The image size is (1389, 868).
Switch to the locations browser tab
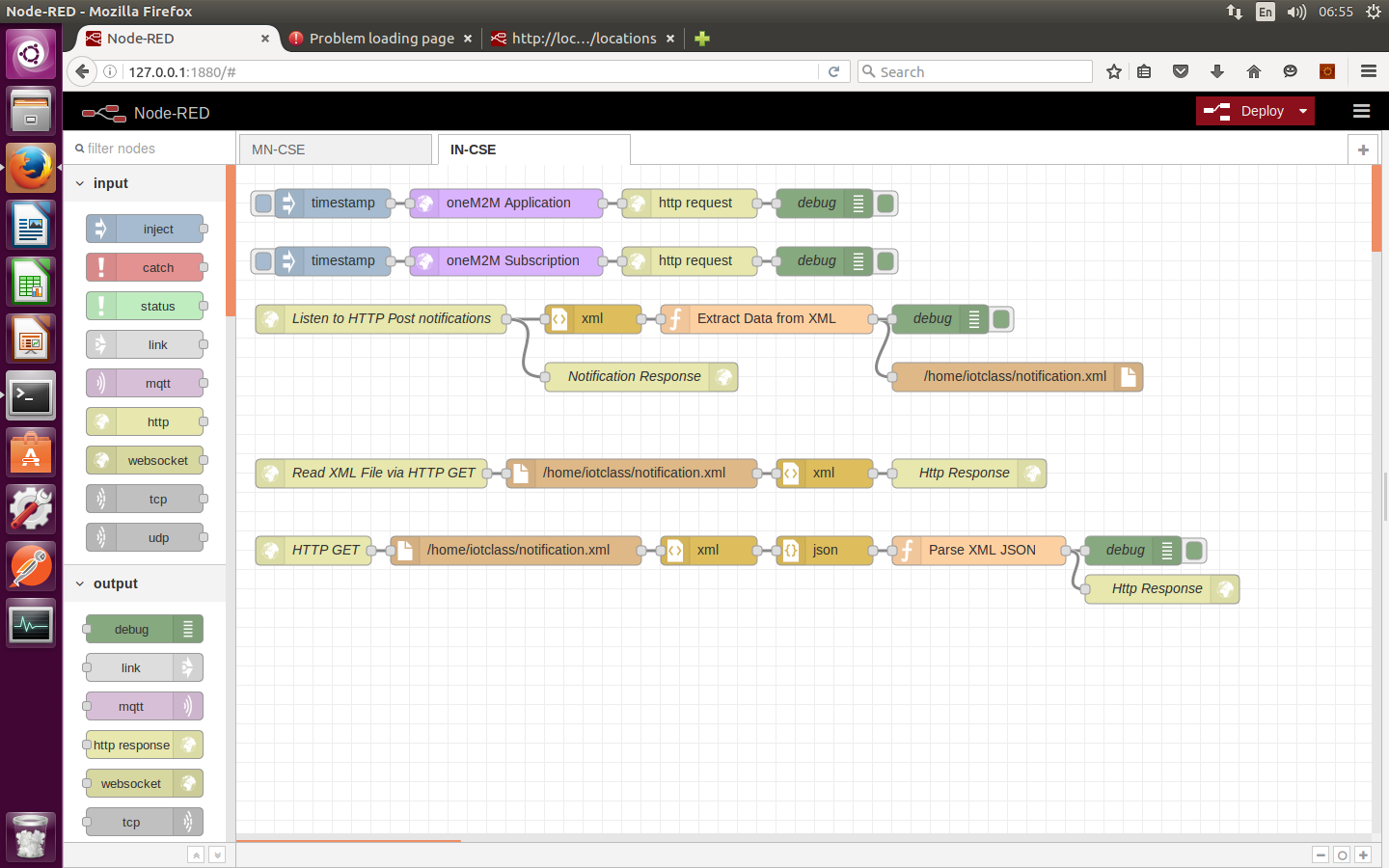(x=584, y=39)
